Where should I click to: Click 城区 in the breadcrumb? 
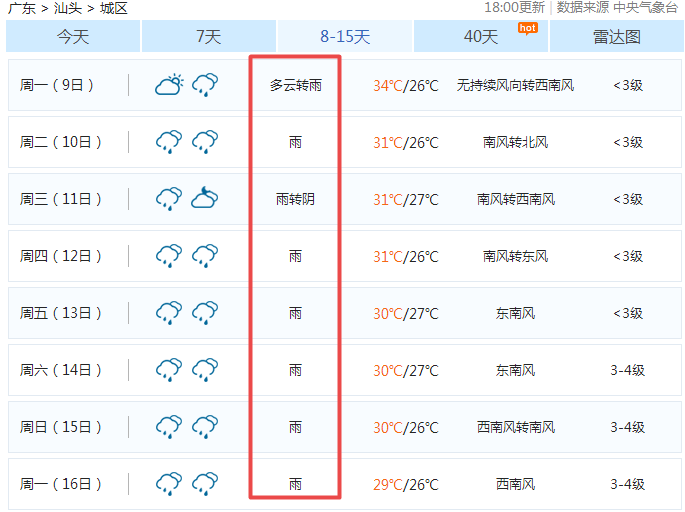(114, 8)
